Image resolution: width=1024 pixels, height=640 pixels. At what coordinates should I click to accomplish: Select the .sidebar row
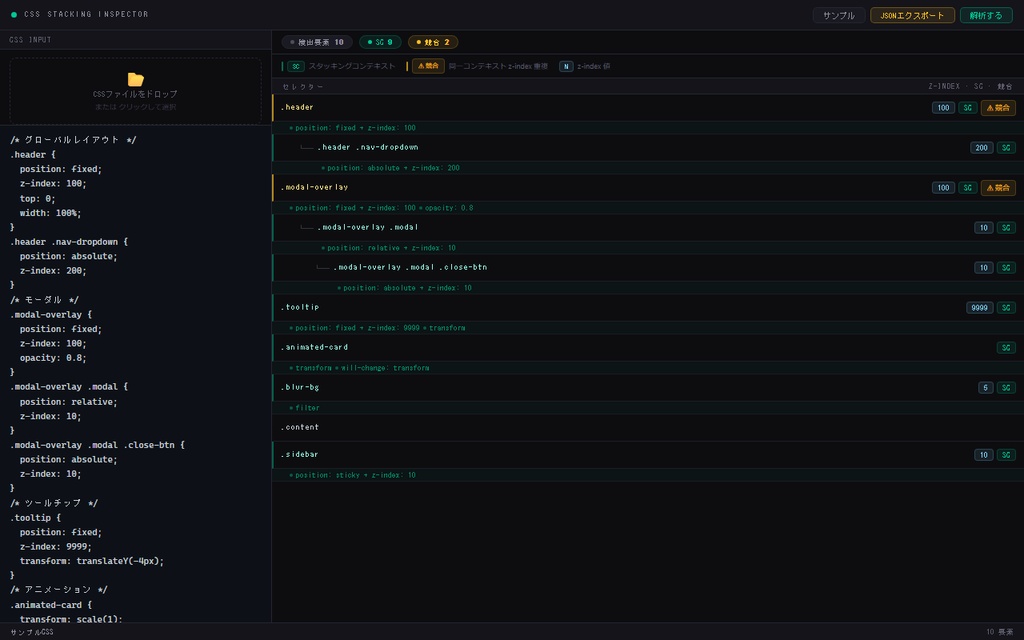(x=648, y=455)
